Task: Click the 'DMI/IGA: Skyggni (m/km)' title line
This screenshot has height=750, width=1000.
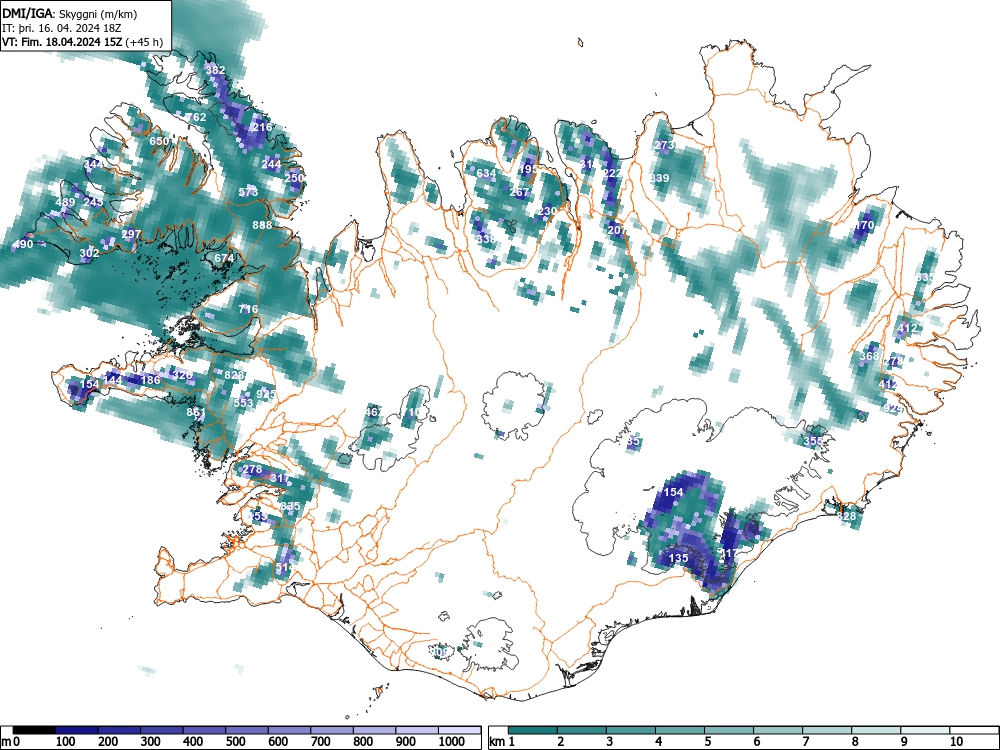Action: (x=69, y=13)
